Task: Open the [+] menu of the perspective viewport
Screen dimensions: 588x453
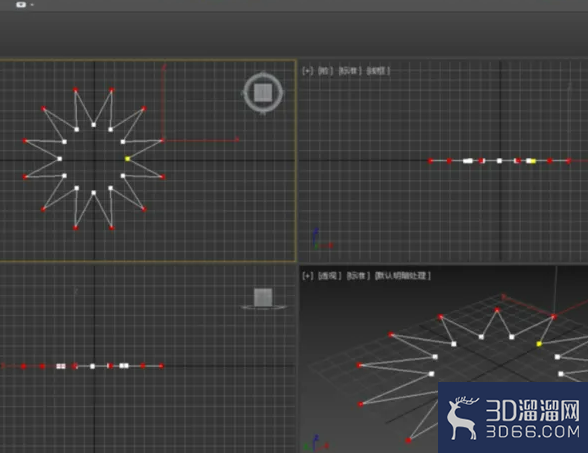Action: click(x=307, y=276)
